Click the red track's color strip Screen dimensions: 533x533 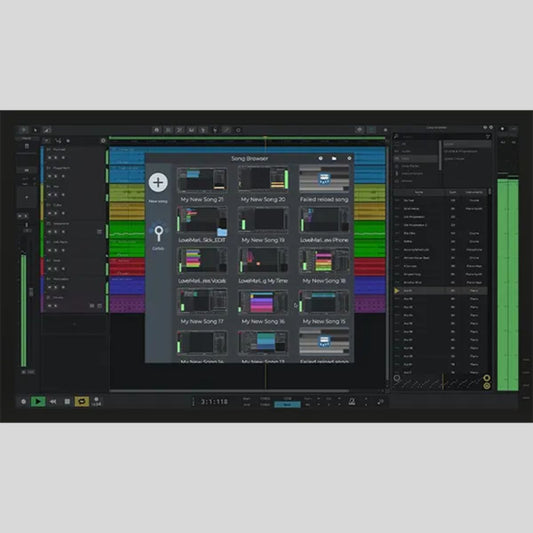42,266
